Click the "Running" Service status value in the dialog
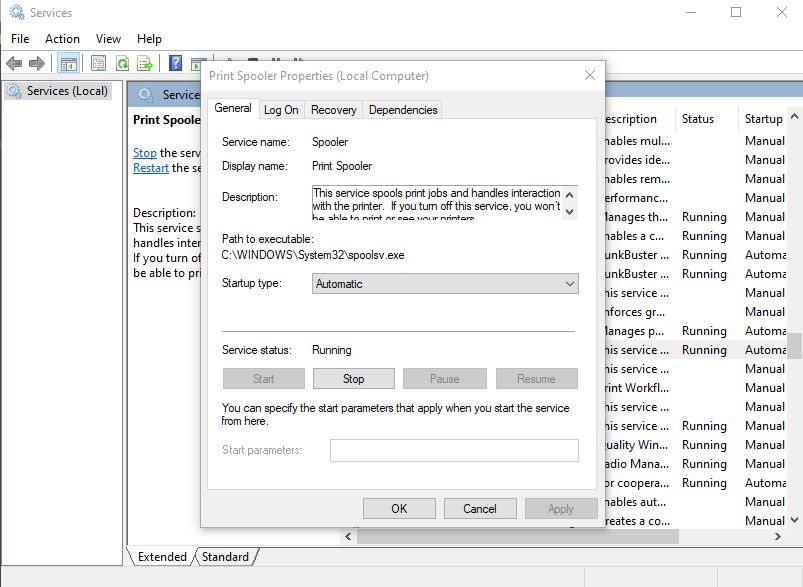Screen dimensions: 803x587 (x=331, y=350)
